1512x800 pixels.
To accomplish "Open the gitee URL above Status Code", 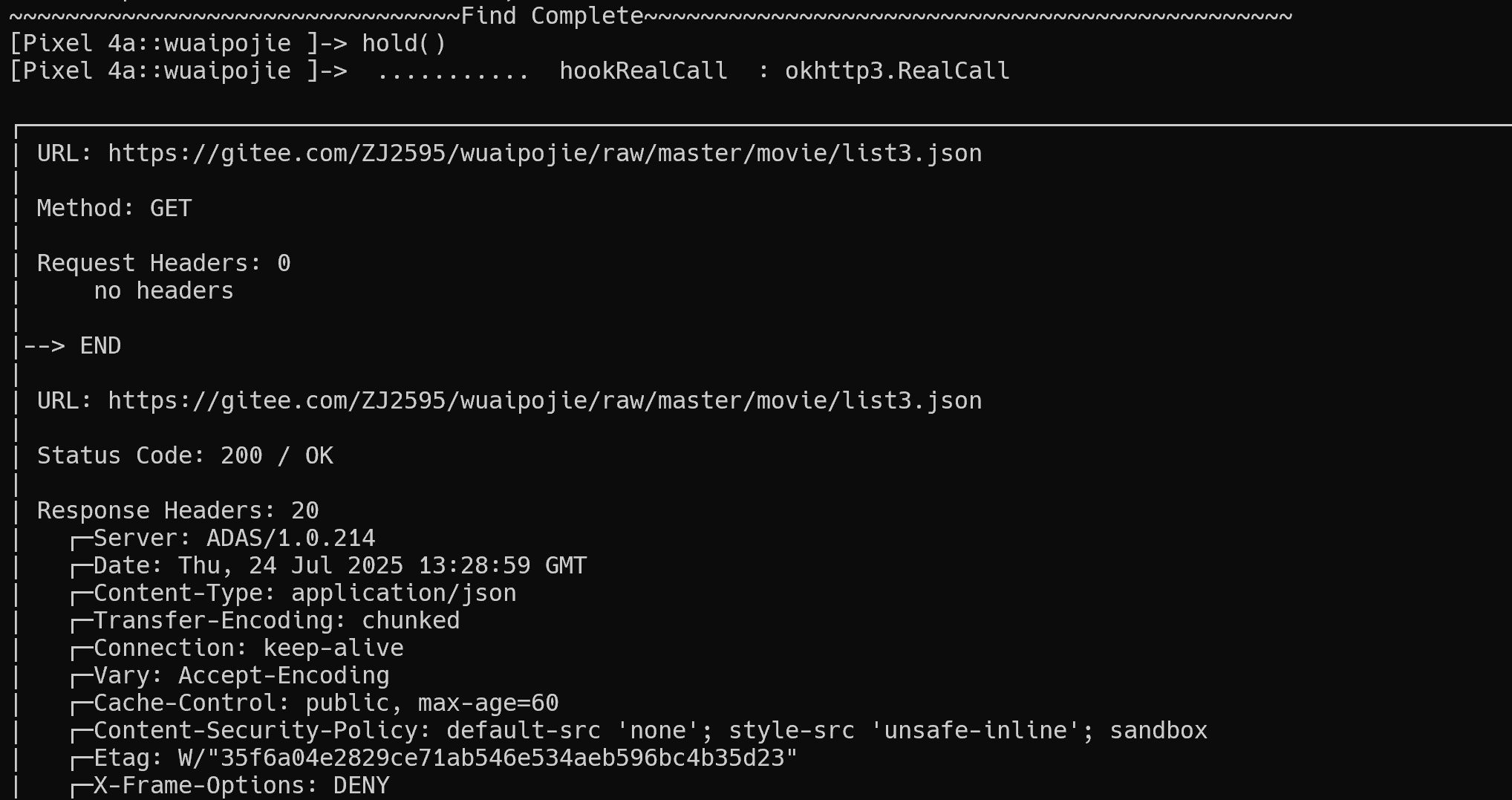I will tap(544, 401).
